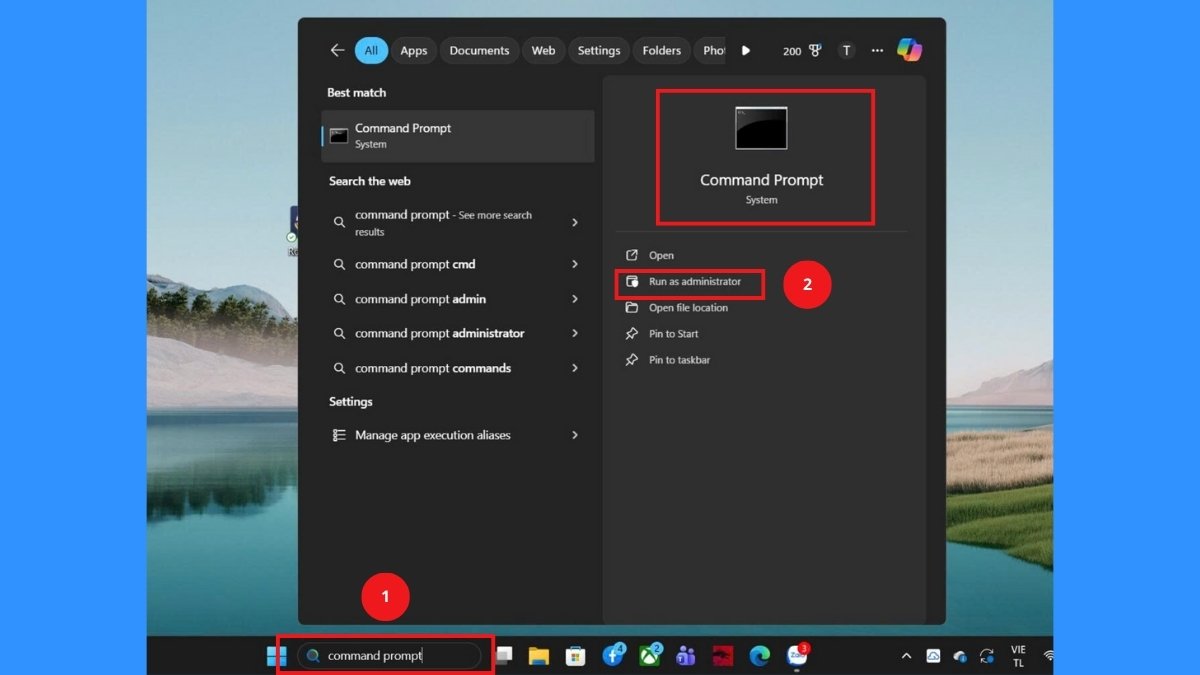
Task: Open the account profile icon labeled T
Action: coord(845,50)
